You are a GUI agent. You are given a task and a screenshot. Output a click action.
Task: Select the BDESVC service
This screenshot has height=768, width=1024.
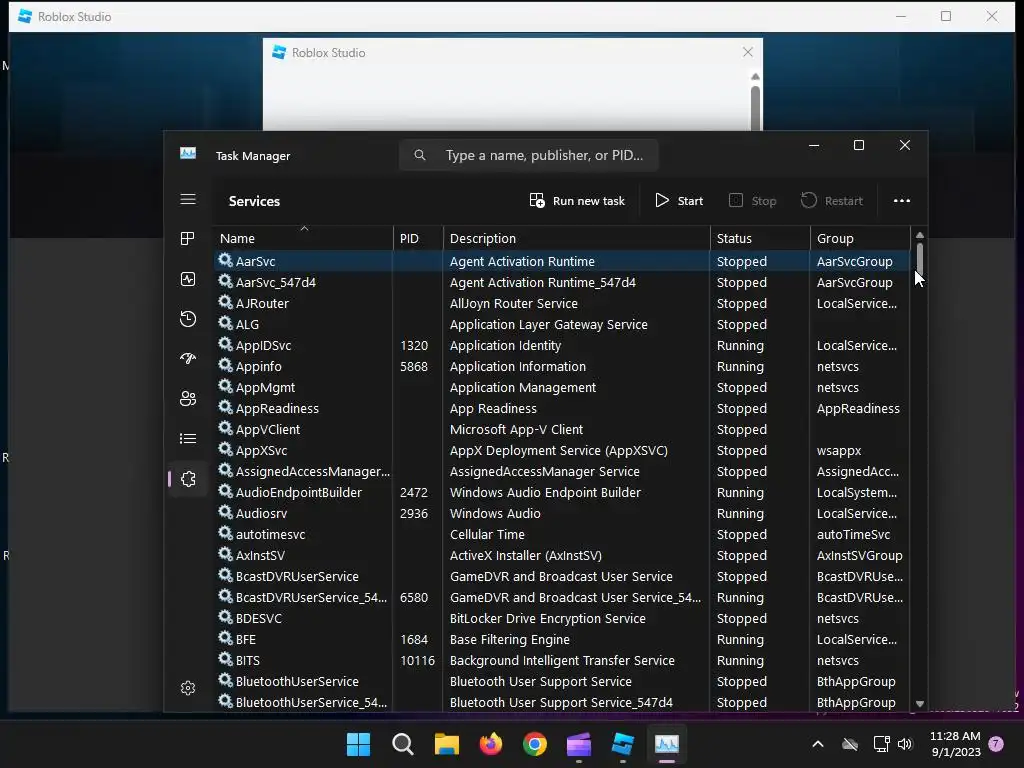562,618
